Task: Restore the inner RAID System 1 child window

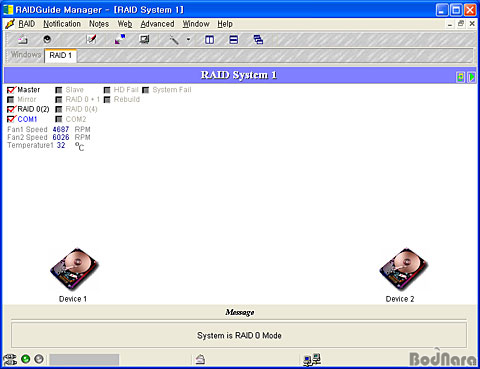Action: pos(461,24)
